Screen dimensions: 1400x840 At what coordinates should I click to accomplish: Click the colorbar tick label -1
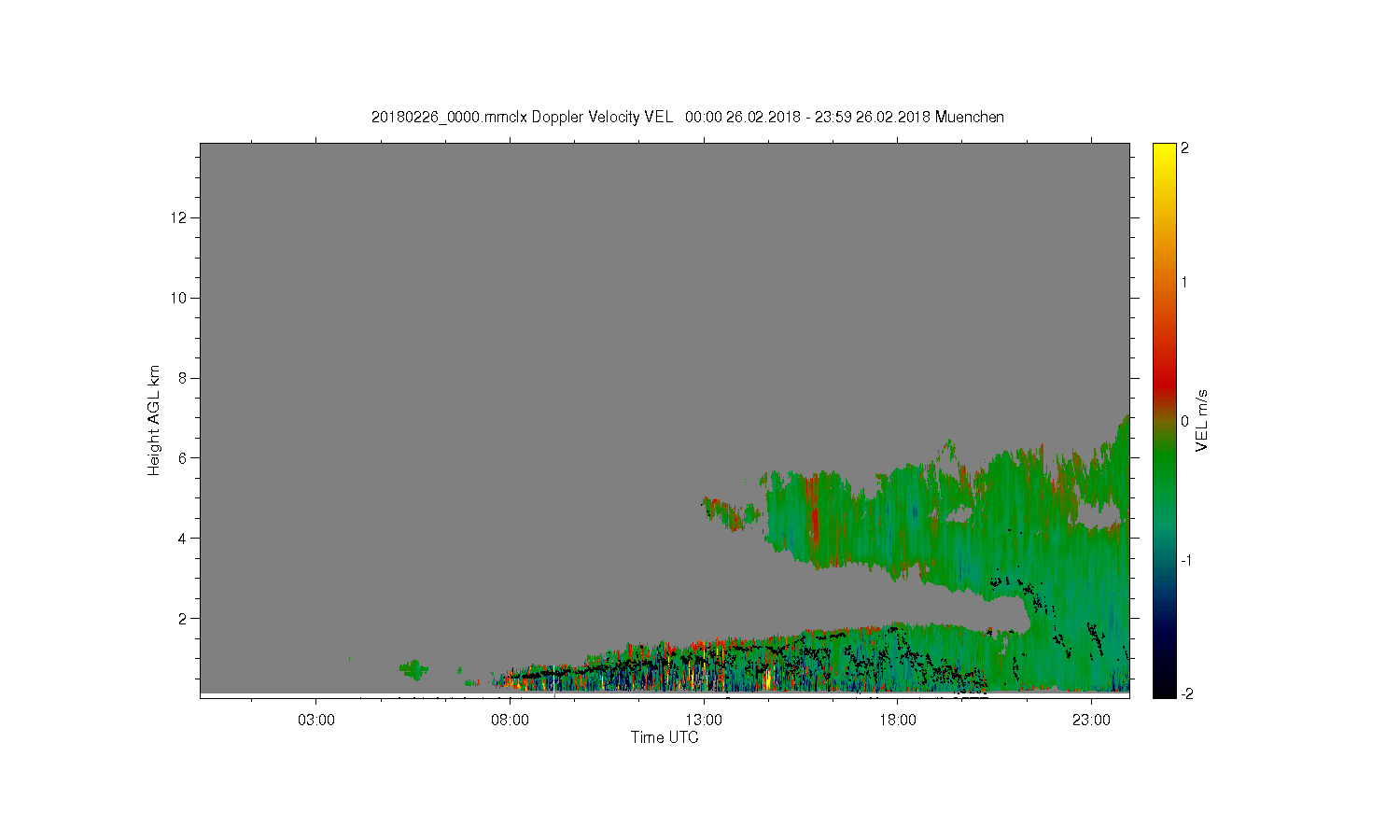coord(1184,560)
